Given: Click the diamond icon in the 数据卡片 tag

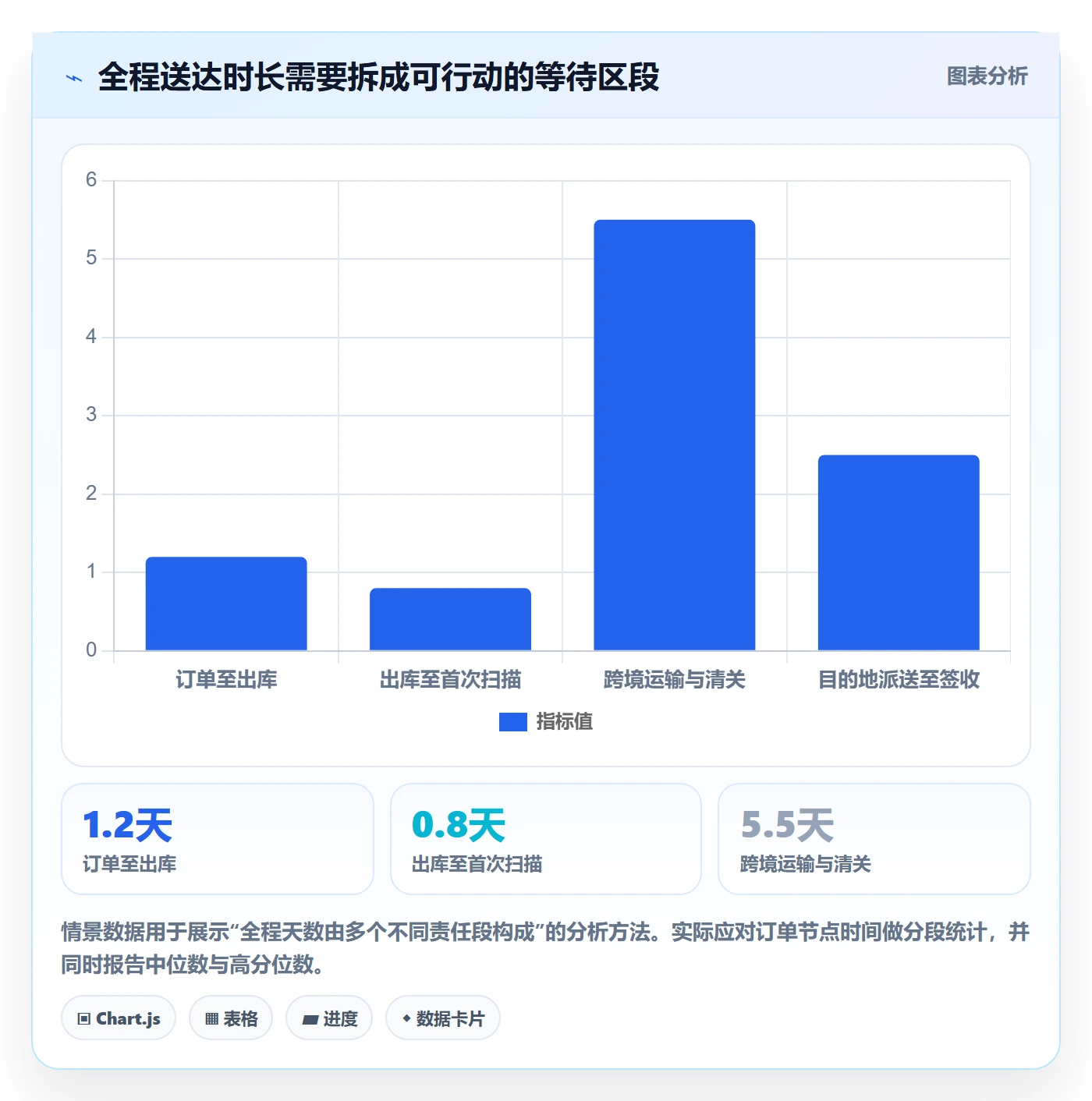Looking at the screenshot, I should pyautogui.click(x=406, y=1018).
